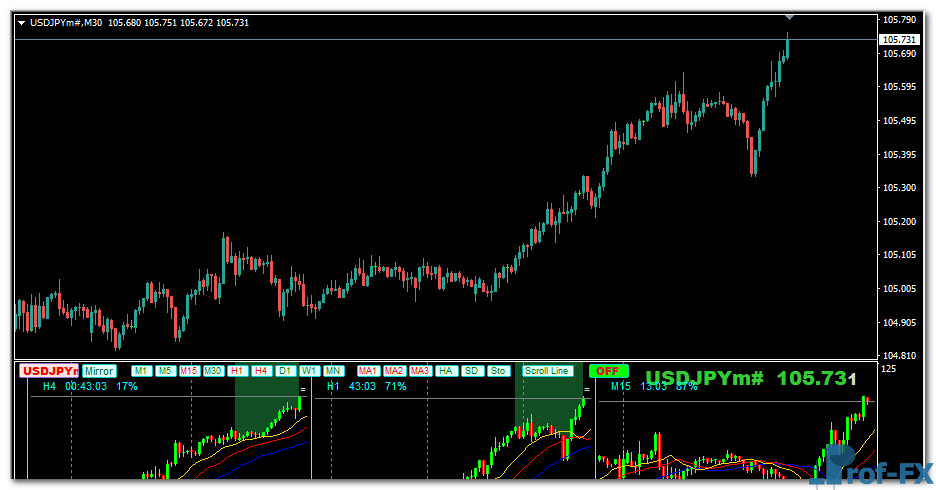The height and width of the screenshot is (490, 936).
Task: Toggle the MA2 moving average
Action: tap(394, 371)
